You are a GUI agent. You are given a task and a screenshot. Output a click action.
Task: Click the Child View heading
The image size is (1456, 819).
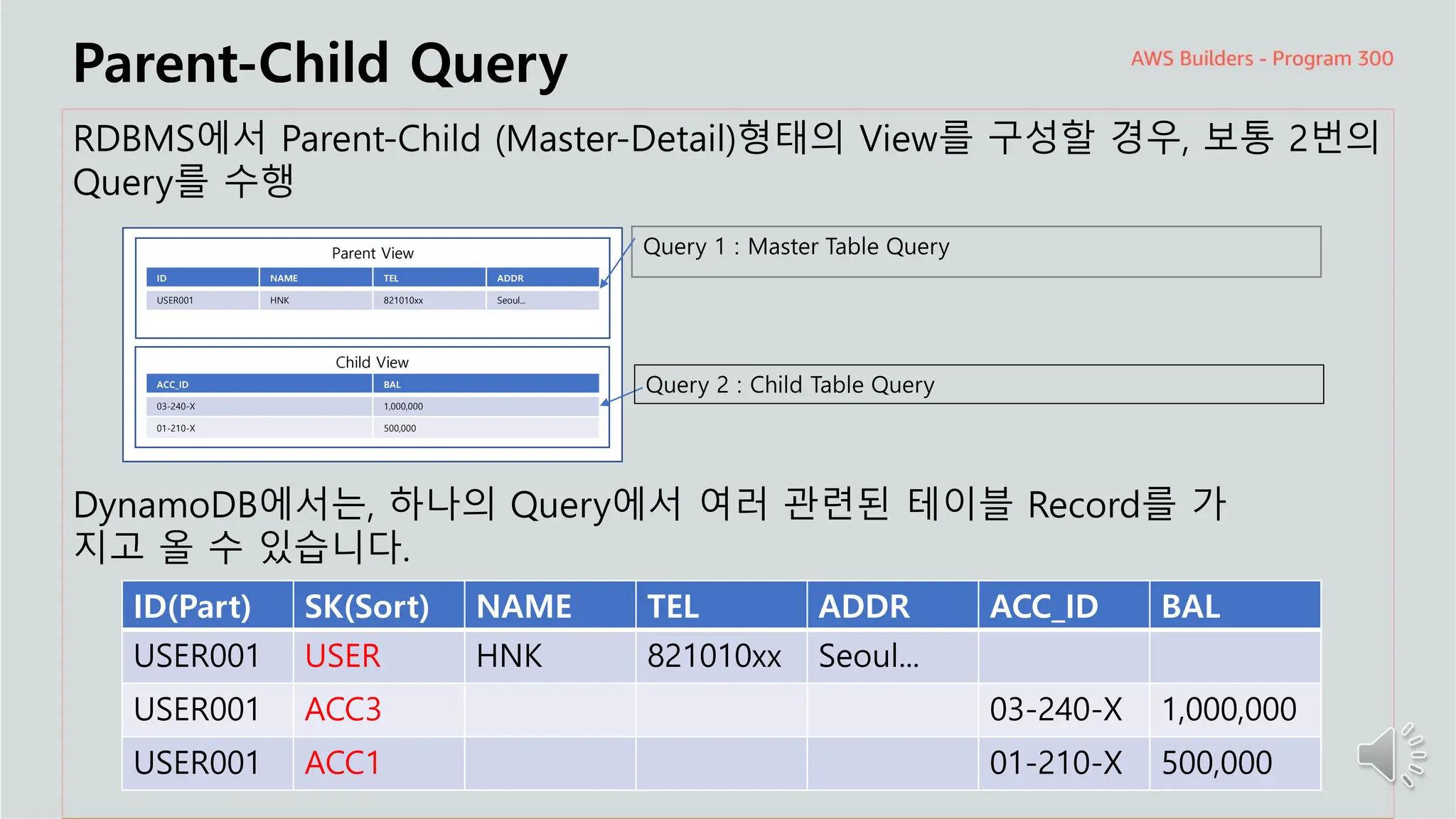pos(373,362)
